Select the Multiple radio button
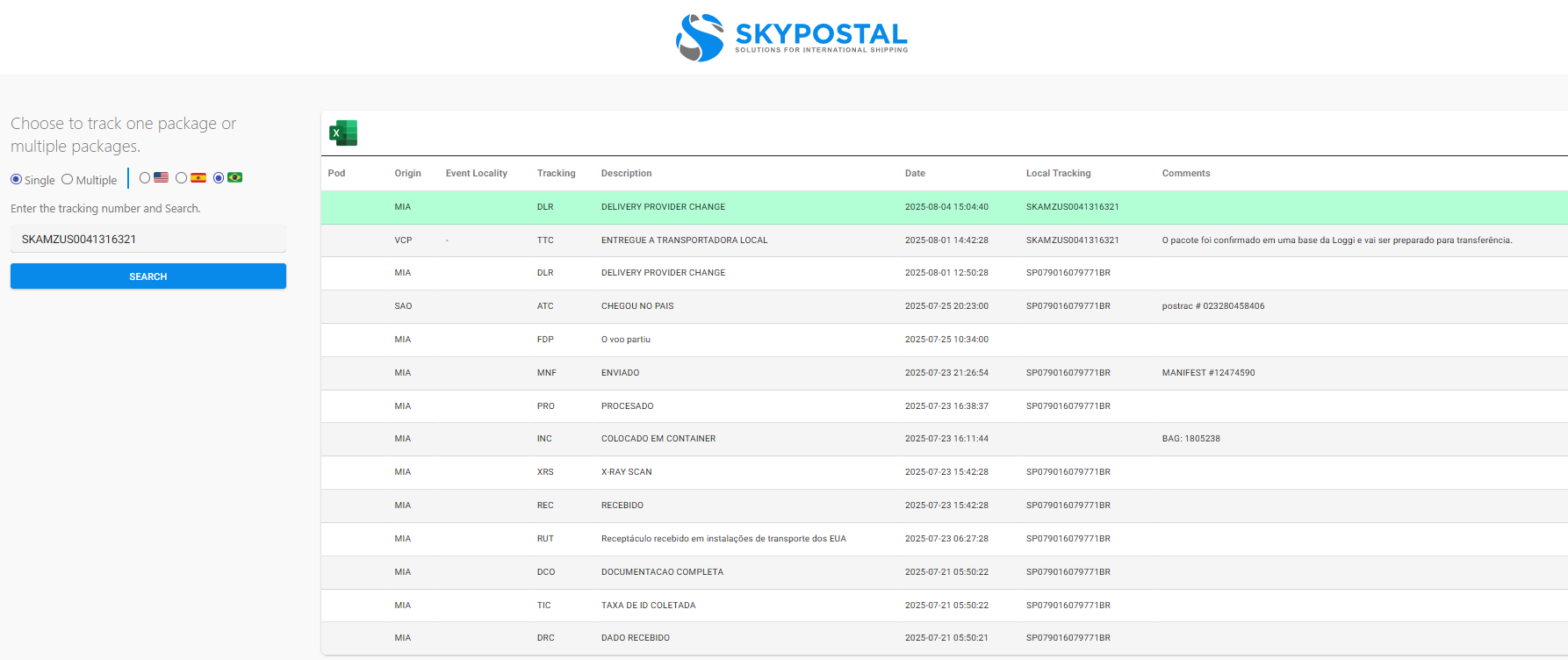 click(x=67, y=179)
